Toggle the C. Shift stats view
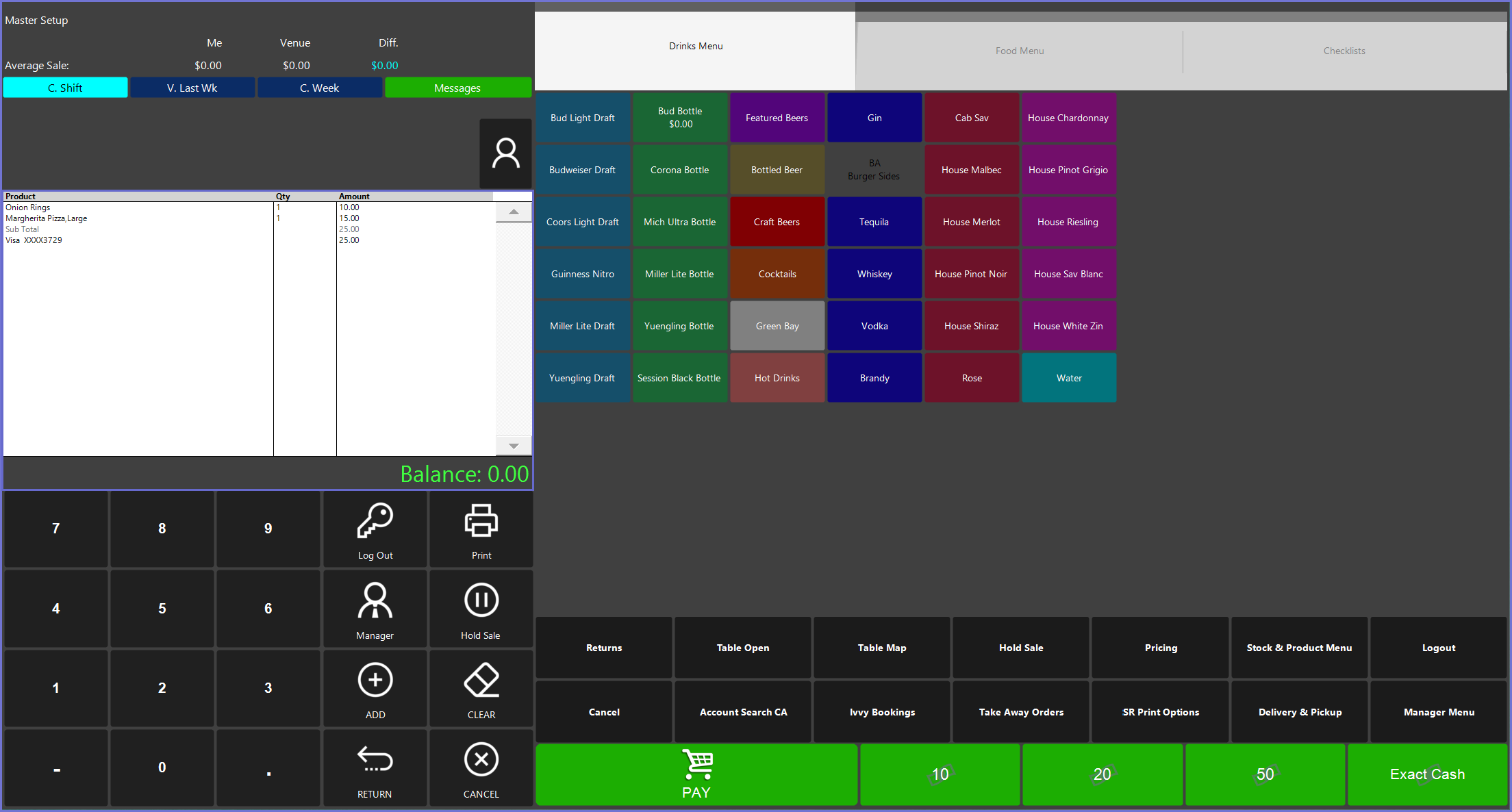 65,88
